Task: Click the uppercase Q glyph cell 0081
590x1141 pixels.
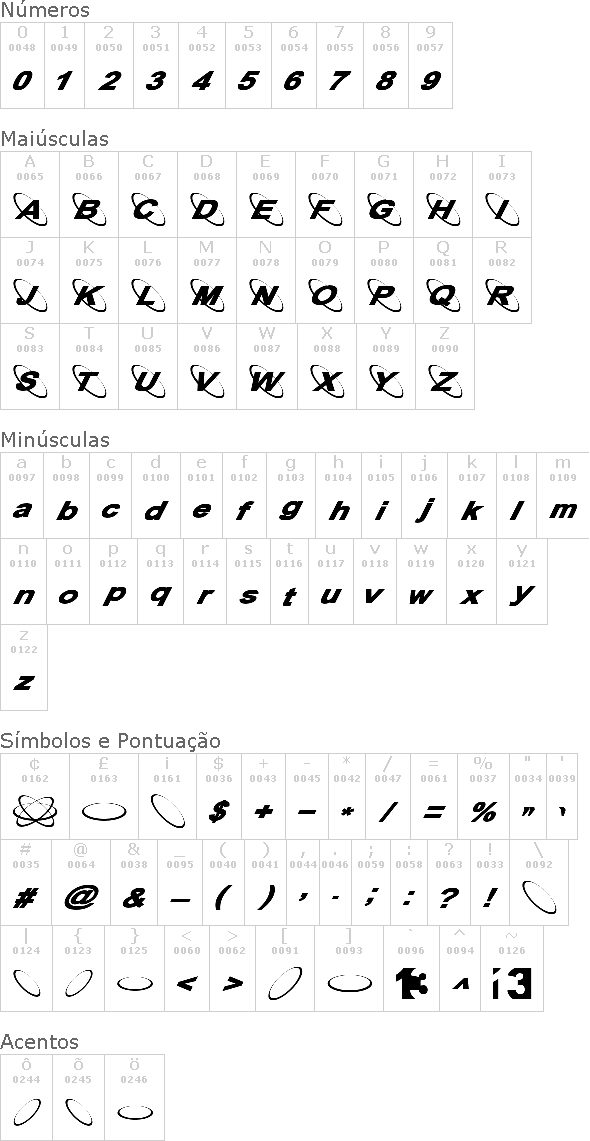Action: tap(443, 280)
